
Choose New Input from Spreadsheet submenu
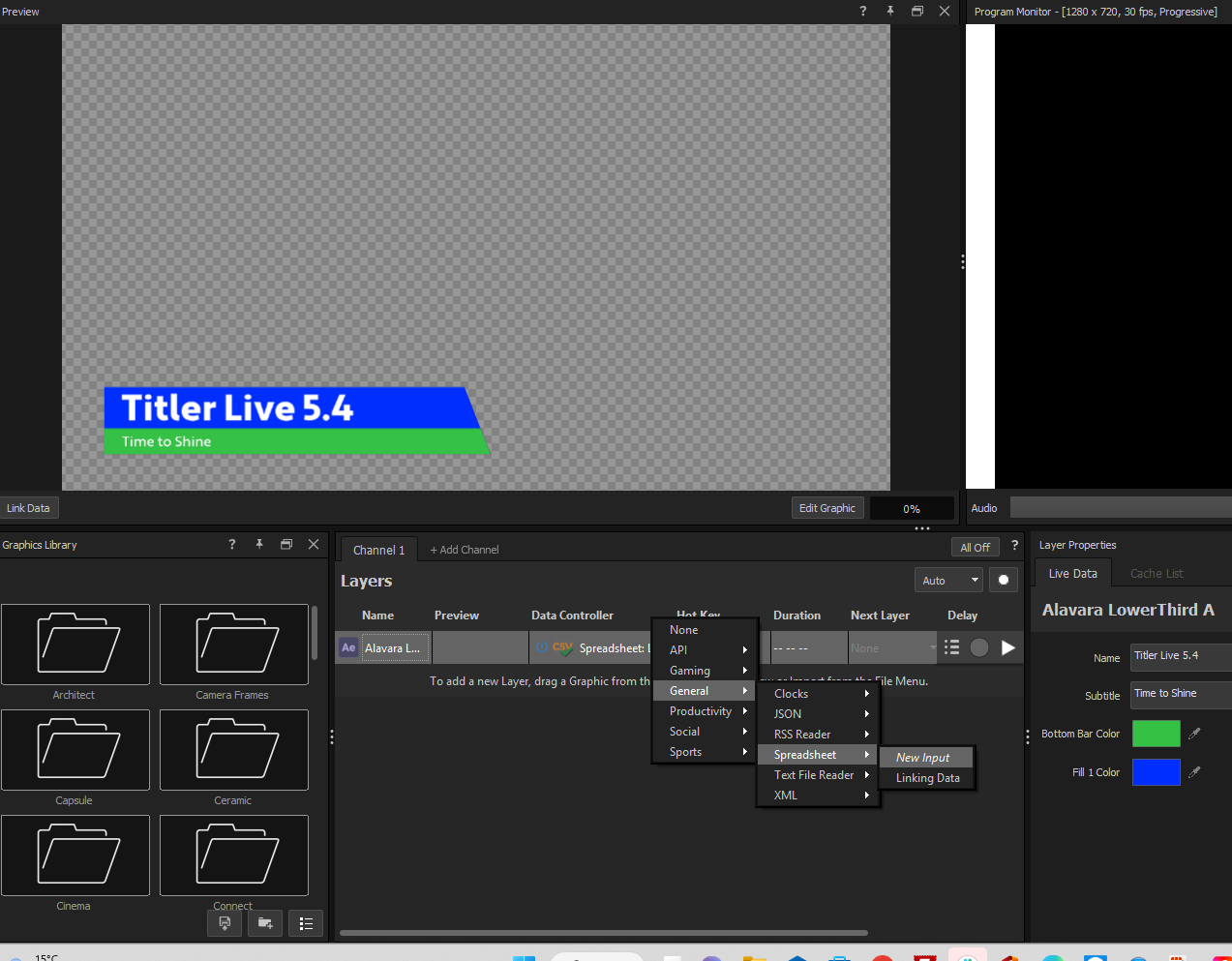pyautogui.click(x=927, y=758)
